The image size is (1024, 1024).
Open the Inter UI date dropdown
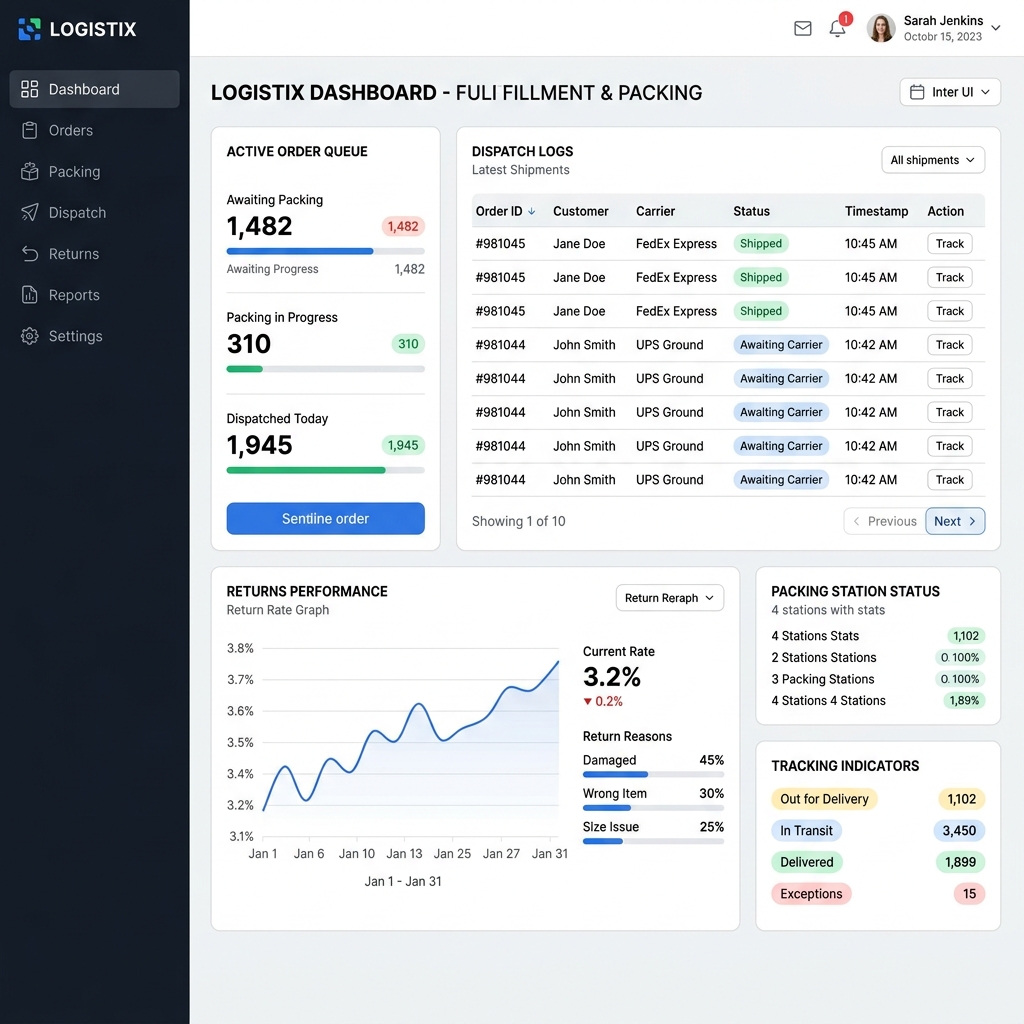(x=950, y=92)
